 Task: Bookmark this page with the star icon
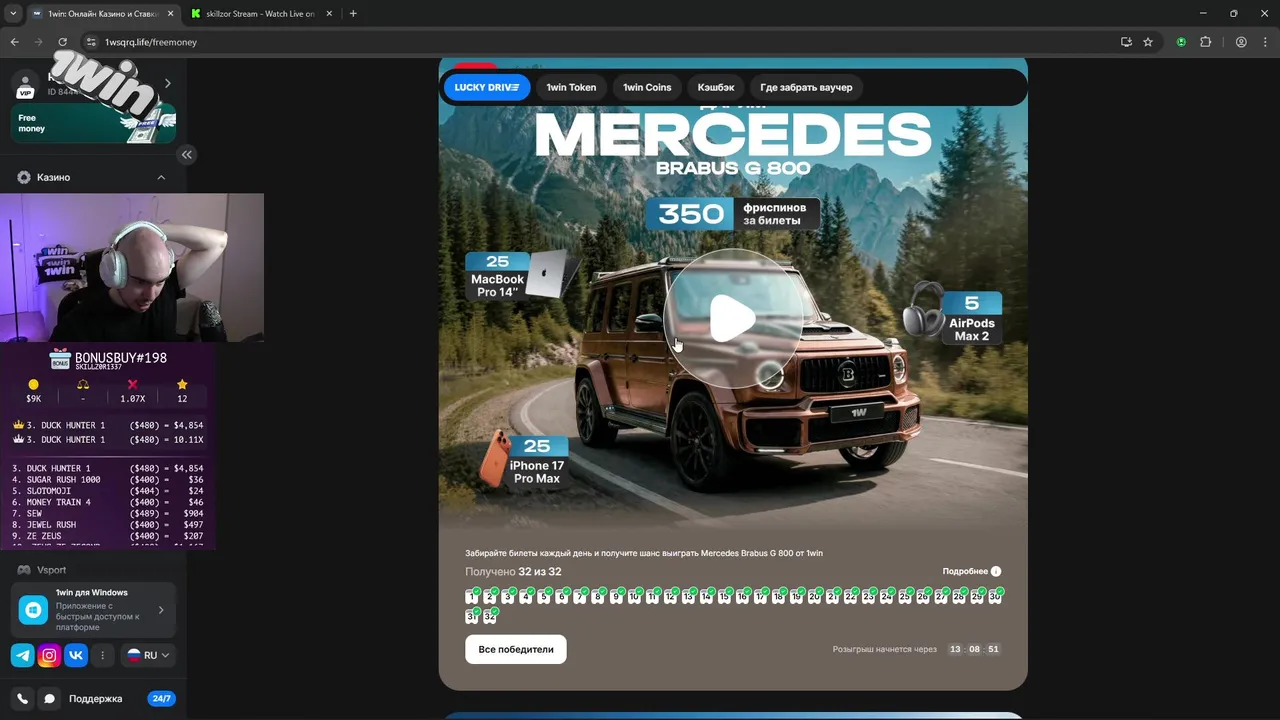tap(1148, 42)
